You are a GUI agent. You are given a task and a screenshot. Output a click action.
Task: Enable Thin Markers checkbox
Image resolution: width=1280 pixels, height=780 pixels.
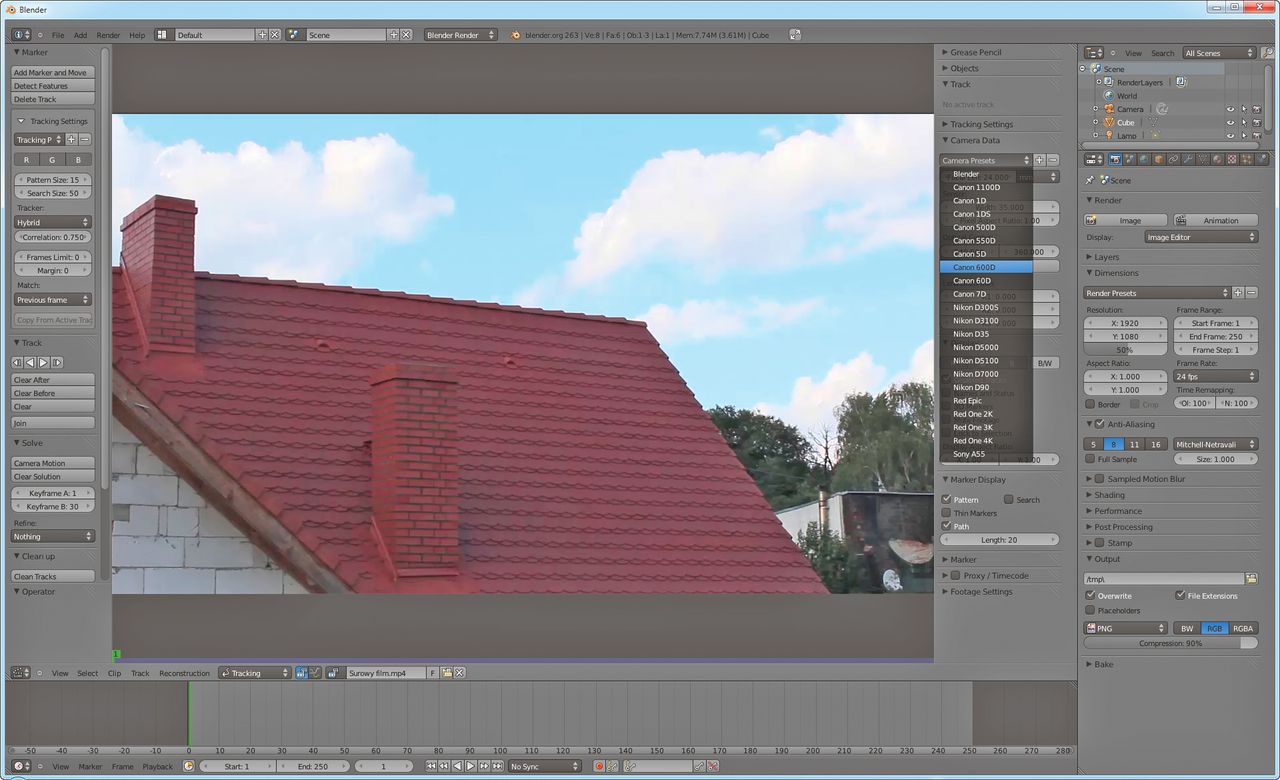947,513
